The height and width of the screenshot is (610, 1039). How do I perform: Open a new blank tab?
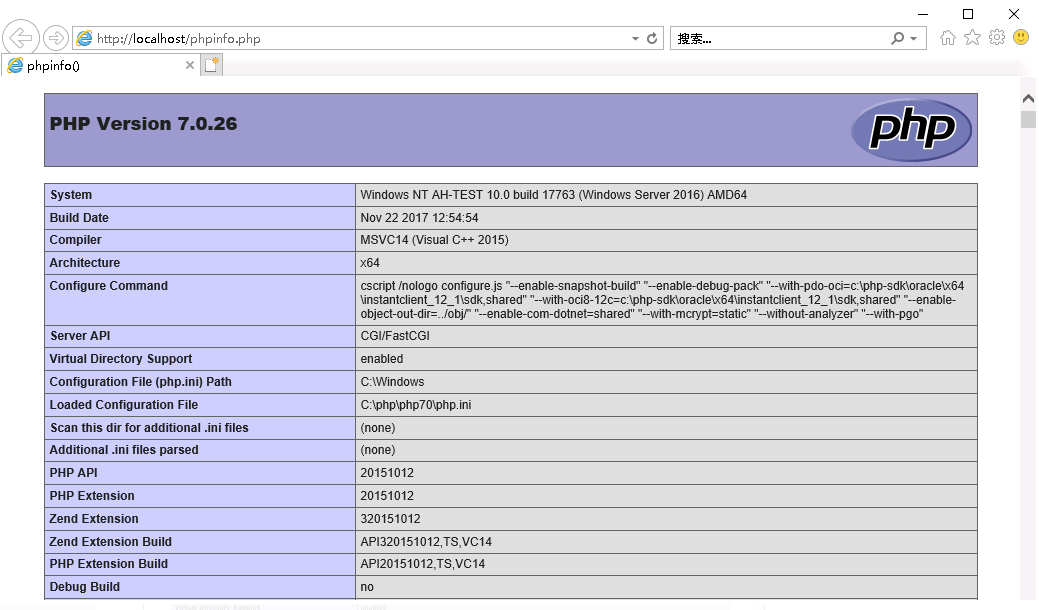coord(211,65)
